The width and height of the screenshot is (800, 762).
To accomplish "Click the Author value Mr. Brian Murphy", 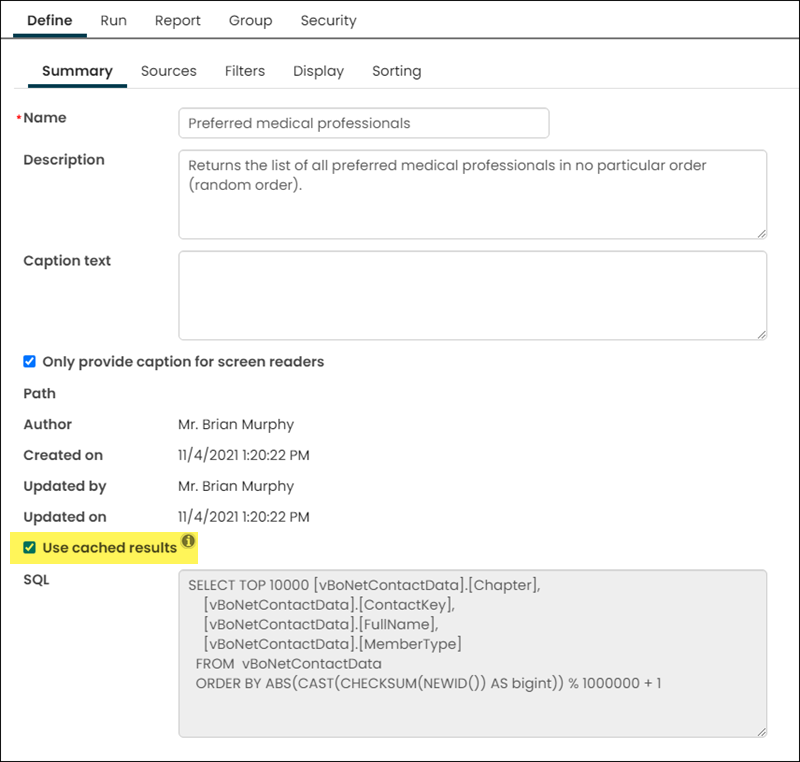I will click(236, 424).
